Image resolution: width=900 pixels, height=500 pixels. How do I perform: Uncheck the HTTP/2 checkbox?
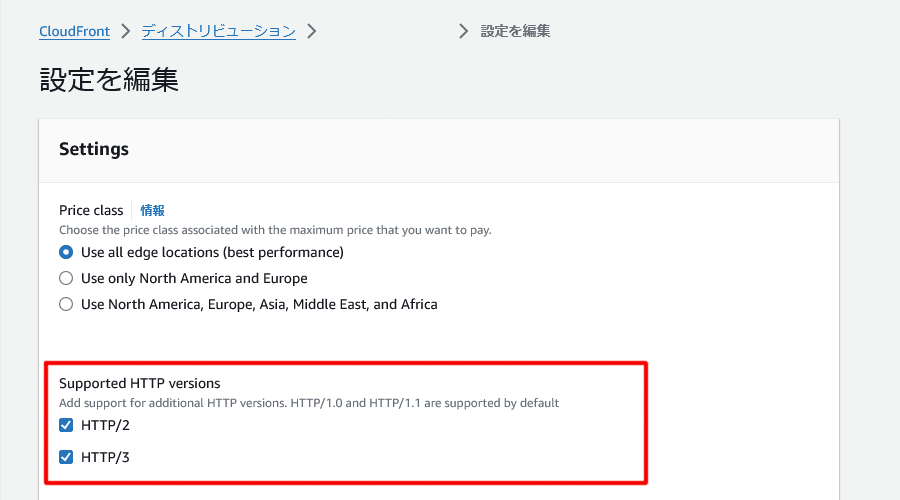(x=66, y=425)
